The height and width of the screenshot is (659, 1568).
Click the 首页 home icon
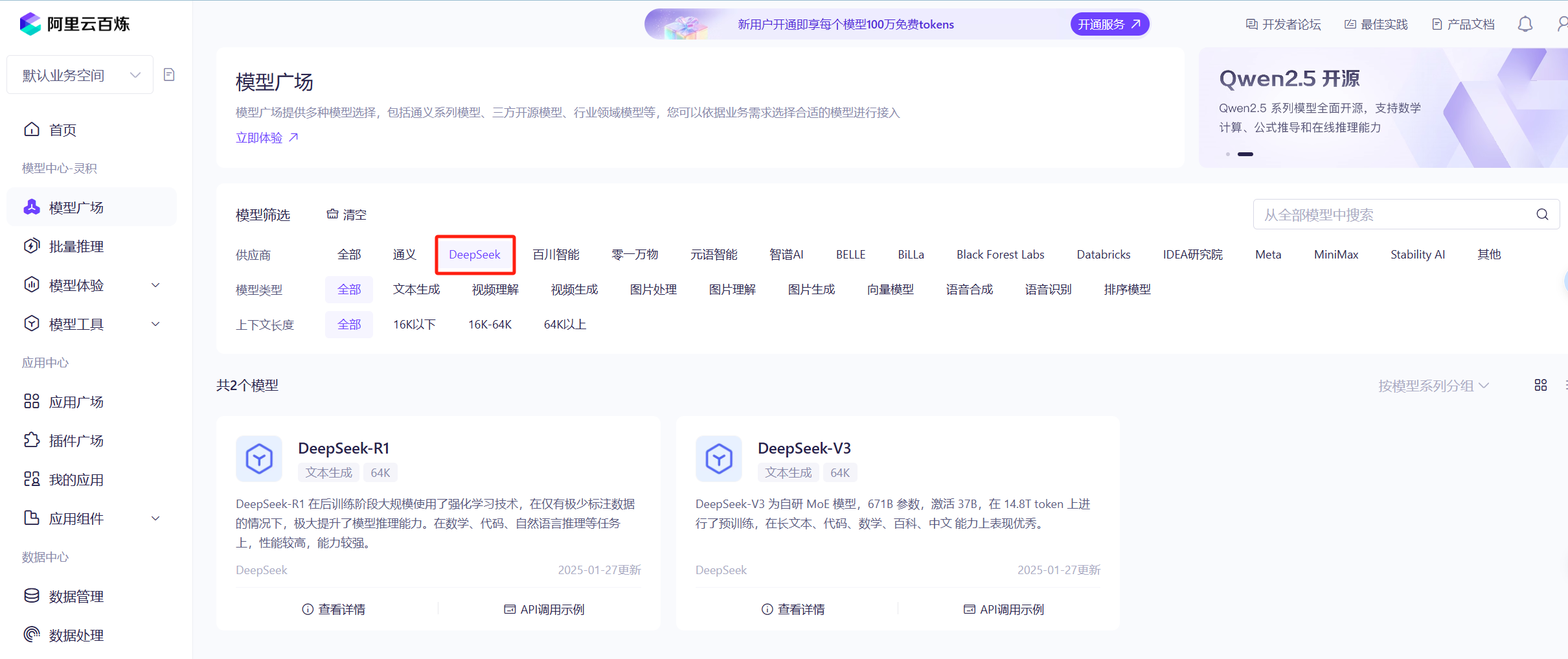[x=32, y=129]
